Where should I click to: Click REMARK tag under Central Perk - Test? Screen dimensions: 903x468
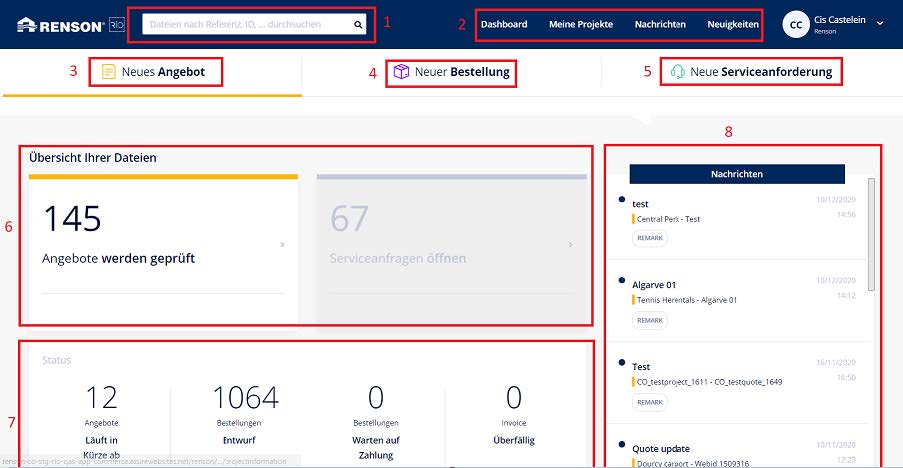point(650,238)
